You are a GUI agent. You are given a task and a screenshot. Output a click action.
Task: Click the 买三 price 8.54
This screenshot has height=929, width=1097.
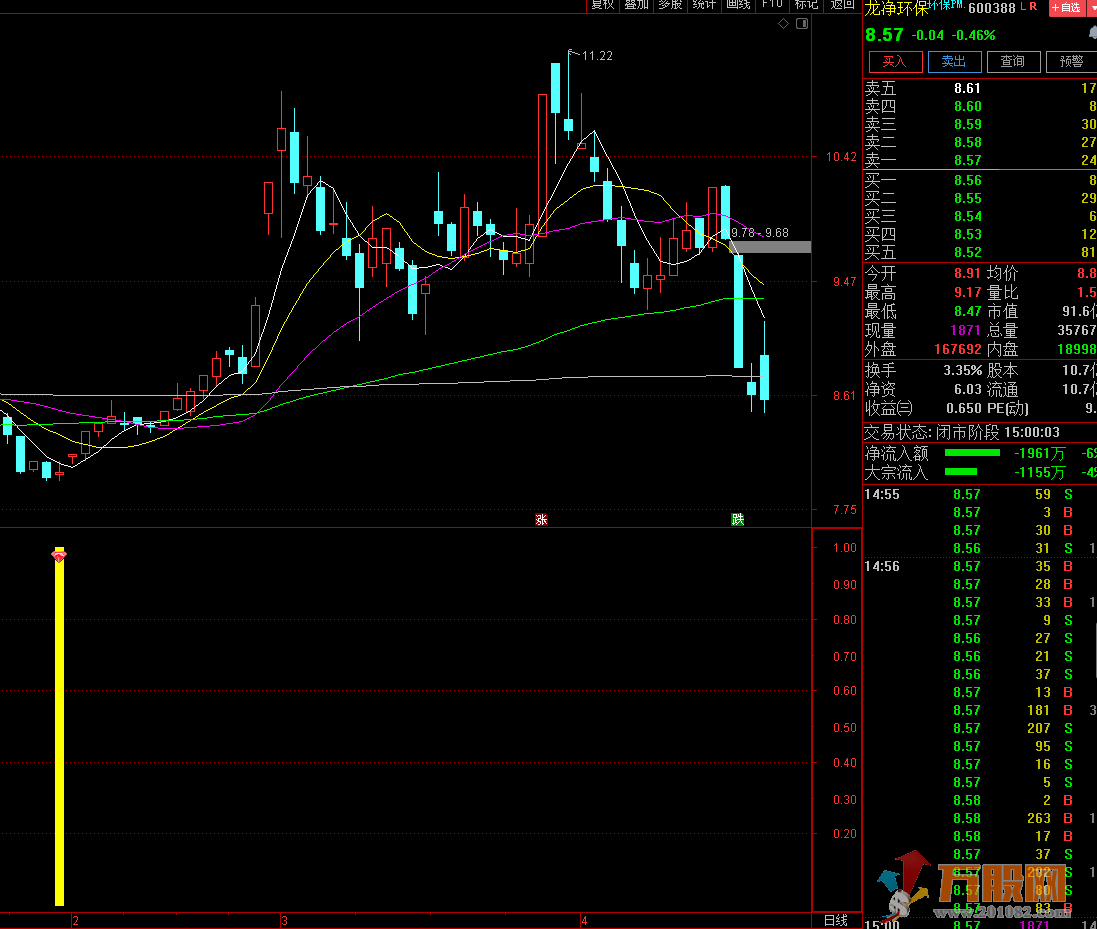pos(968,216)
